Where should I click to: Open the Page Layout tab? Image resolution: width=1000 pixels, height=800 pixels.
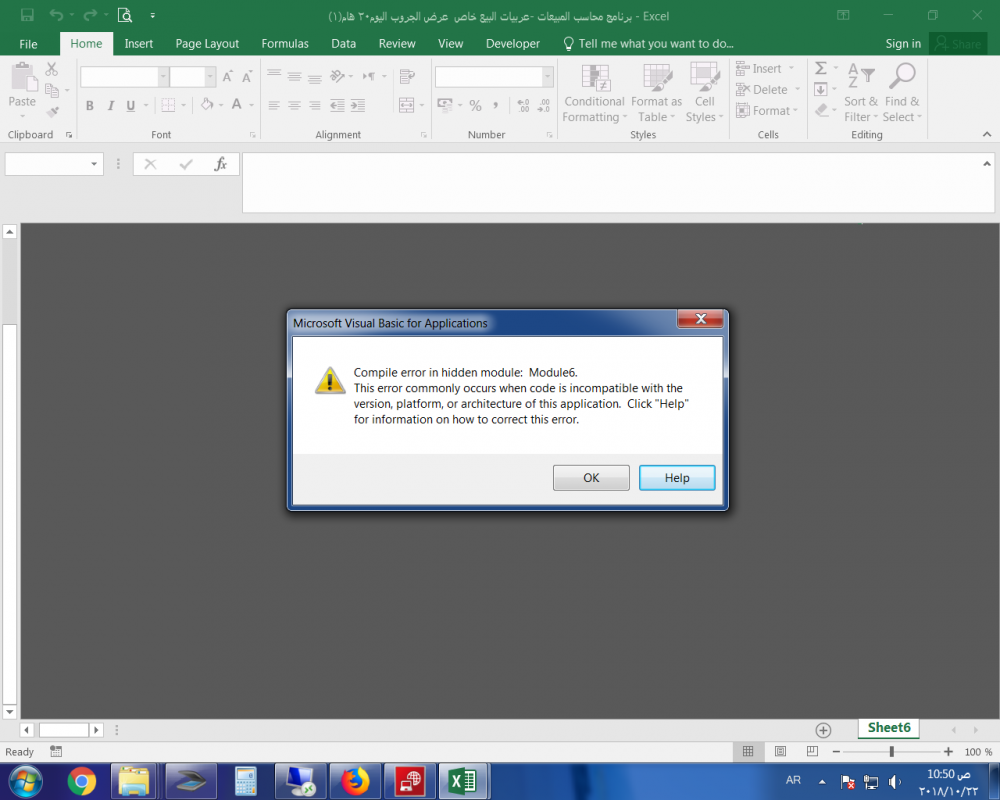pos(207,44)
